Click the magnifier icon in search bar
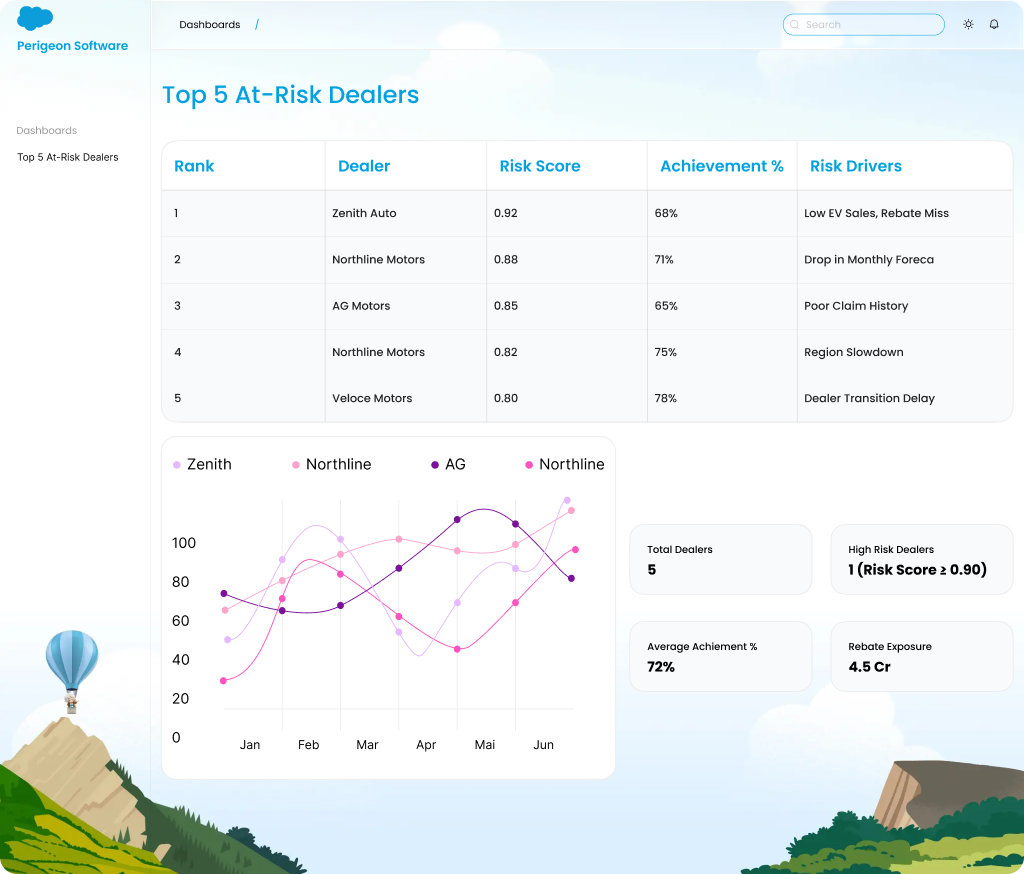 (795, 25)
